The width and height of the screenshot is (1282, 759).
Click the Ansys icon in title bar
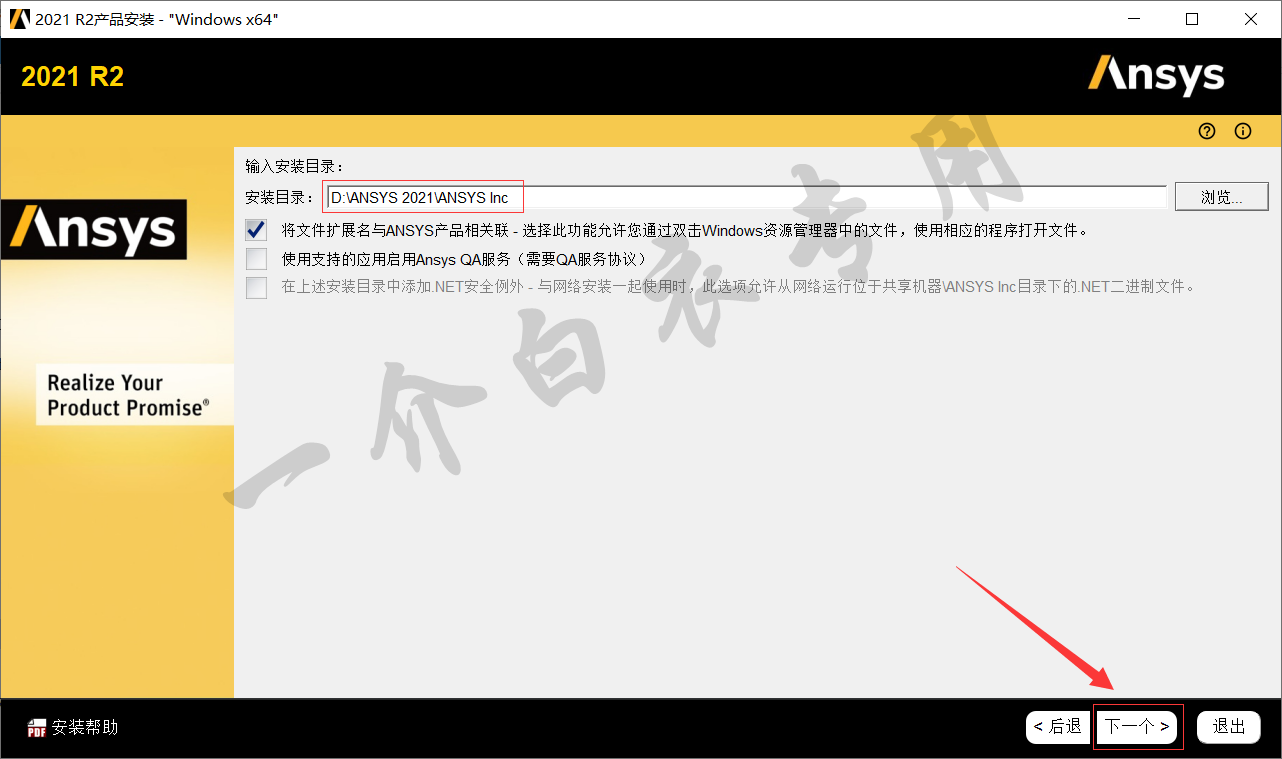coord(18,19)
